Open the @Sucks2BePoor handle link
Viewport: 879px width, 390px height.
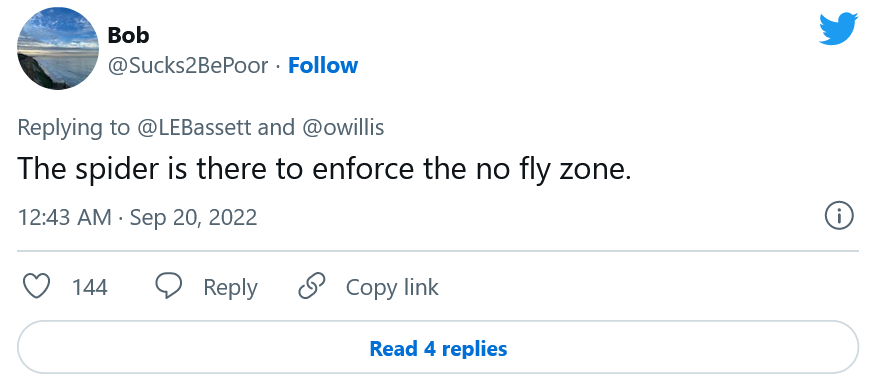[188, 66]
